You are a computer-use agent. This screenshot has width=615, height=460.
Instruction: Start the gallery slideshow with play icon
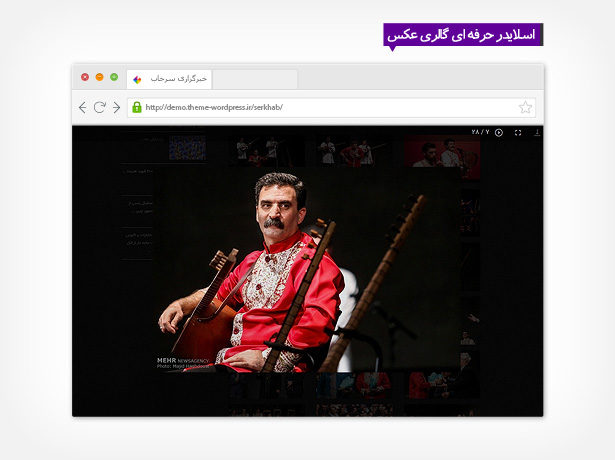click(499, 132)
